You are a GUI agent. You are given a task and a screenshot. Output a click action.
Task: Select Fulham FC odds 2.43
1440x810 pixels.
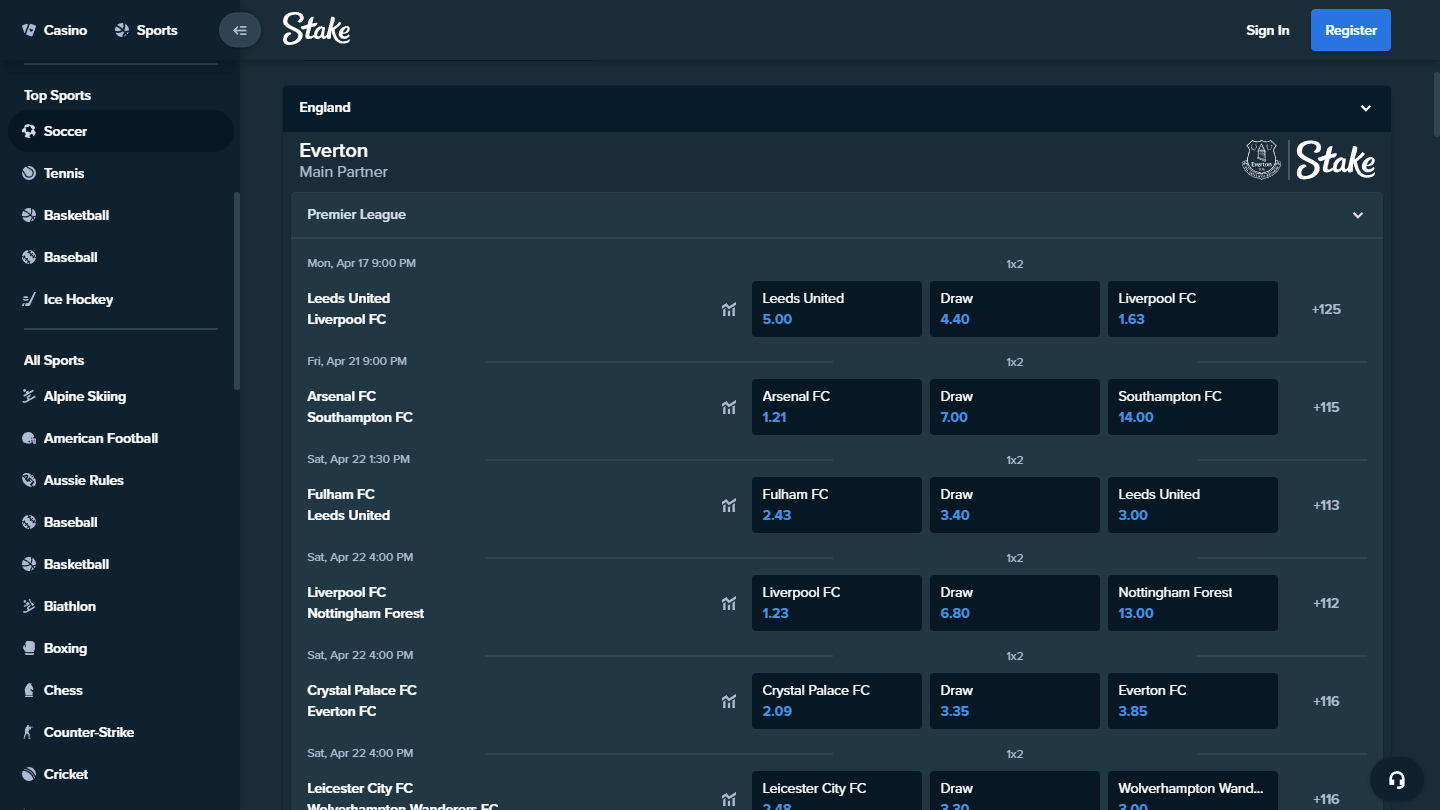[836, 505]
